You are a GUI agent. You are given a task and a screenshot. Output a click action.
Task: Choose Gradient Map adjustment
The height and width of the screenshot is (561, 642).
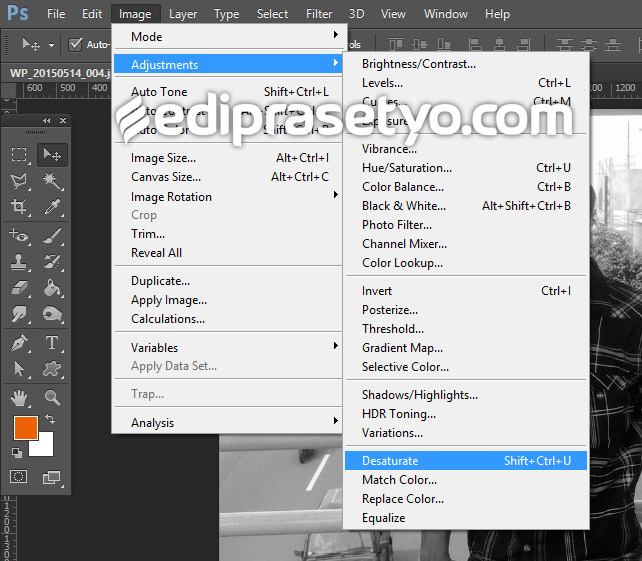466,348
